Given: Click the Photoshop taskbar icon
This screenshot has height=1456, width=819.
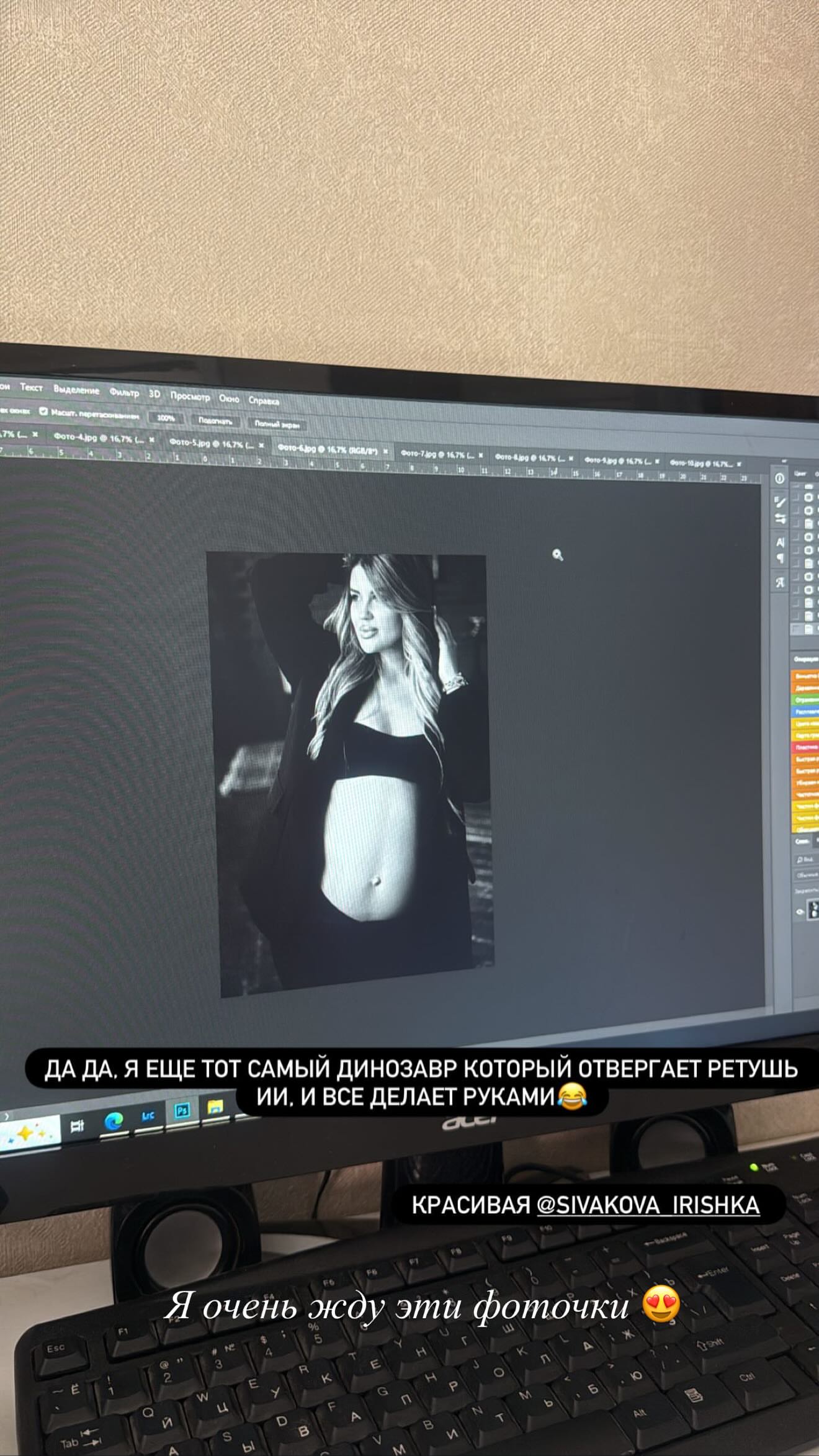Looking at the screenshot, I should point(182,1111).
